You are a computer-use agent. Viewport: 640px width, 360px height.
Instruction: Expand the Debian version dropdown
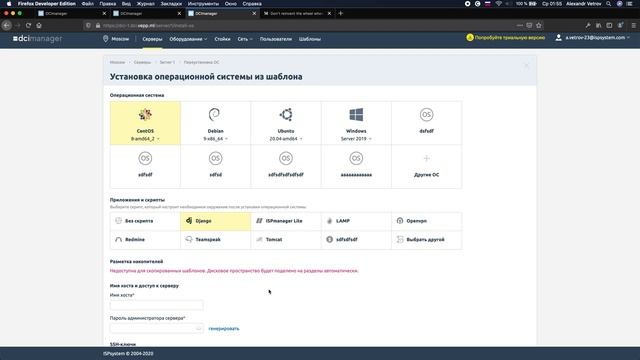[x=216, y=139]
